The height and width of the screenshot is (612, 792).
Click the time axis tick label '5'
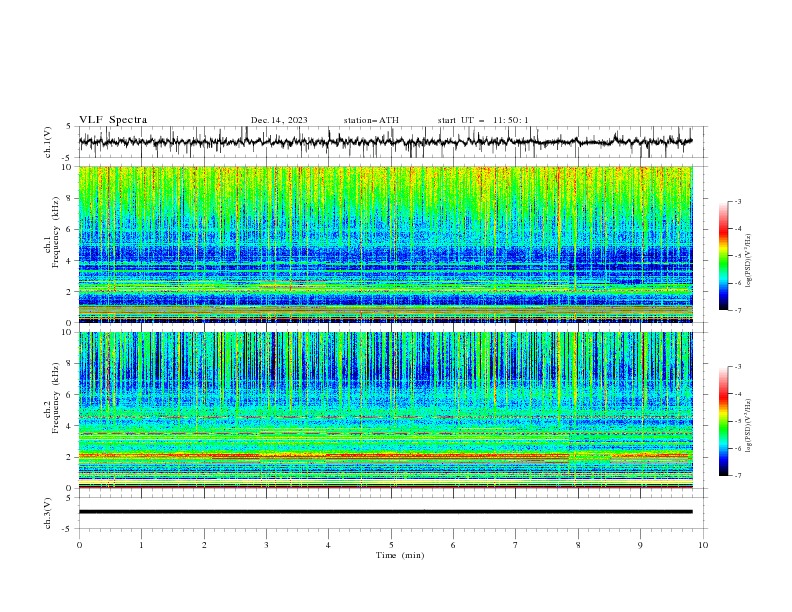coord(391,545)
